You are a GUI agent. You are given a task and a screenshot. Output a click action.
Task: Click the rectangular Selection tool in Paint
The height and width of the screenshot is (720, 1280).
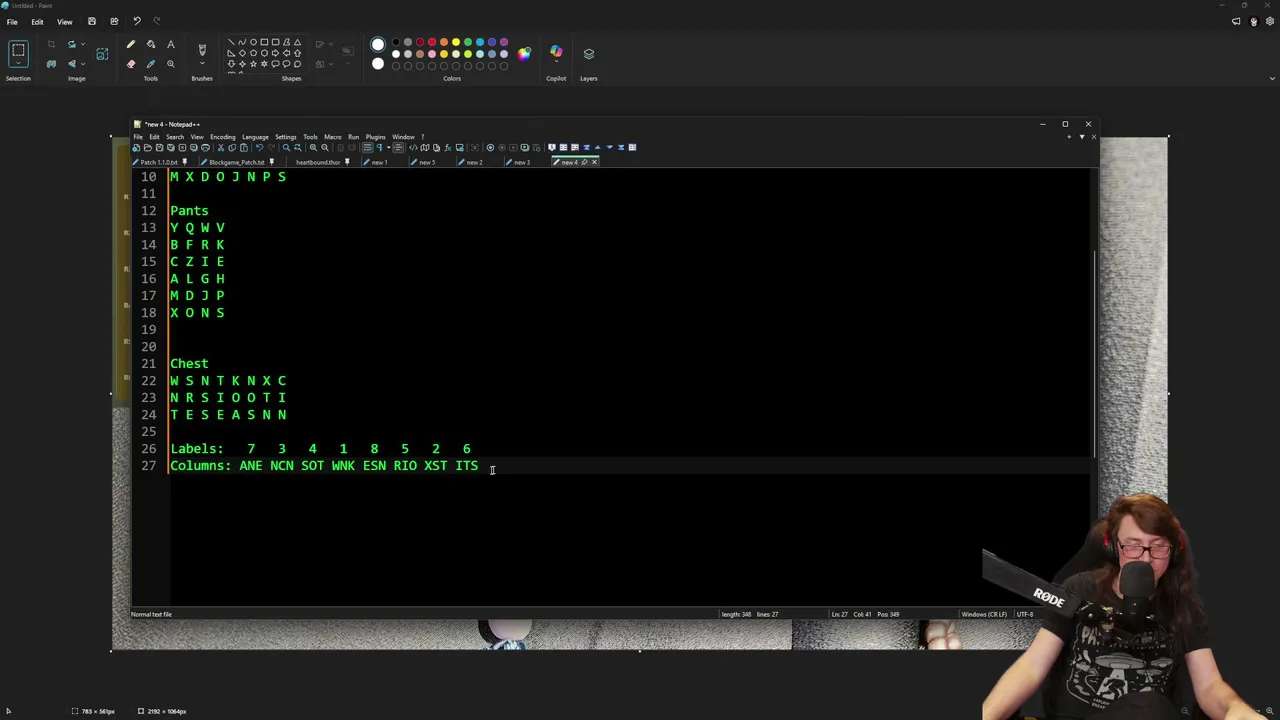pos(18,51)
